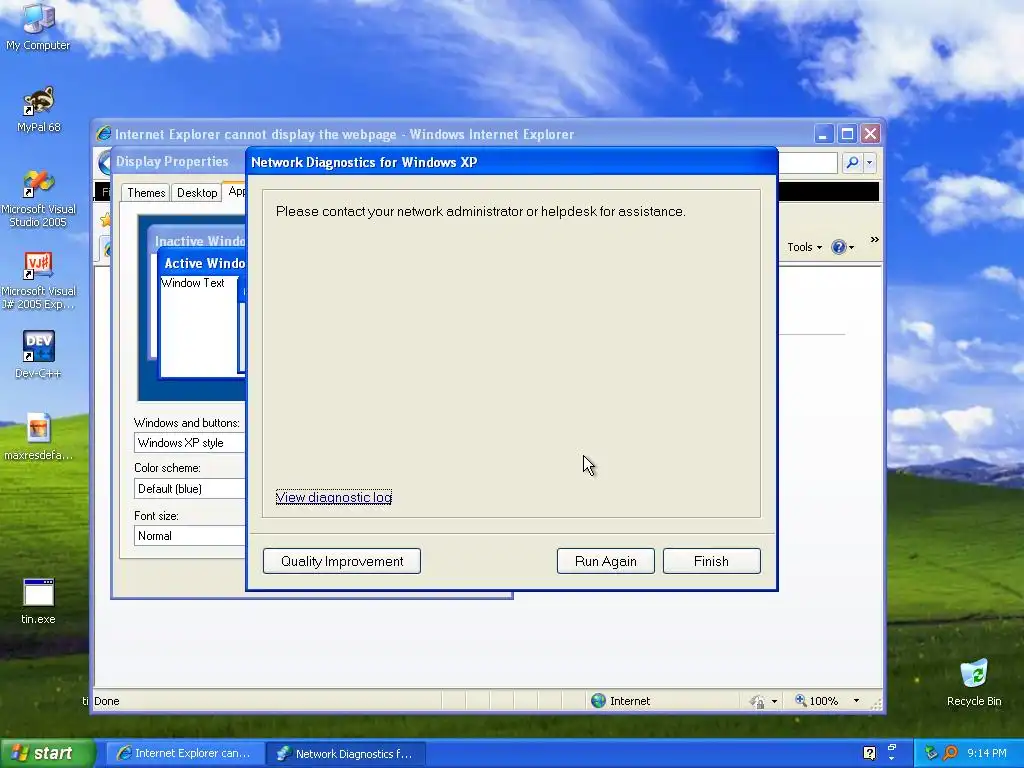Click the restore icon on the language bar
The image size is (1024, 768).
892,748
